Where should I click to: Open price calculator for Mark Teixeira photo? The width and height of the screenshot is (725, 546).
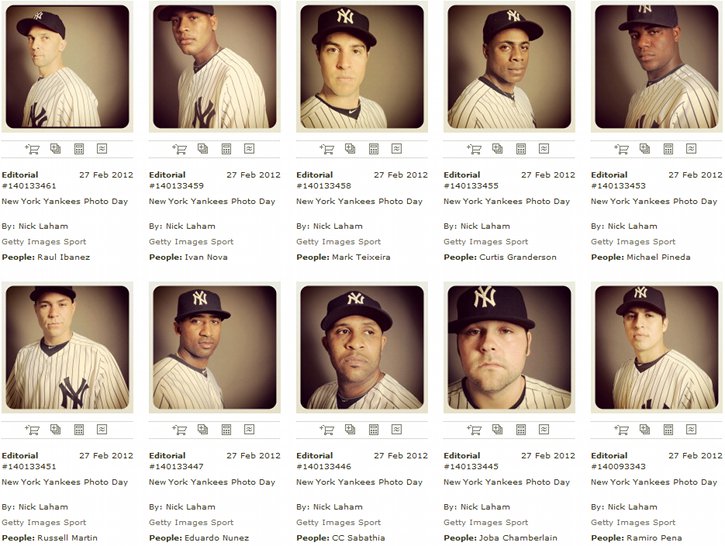pyautogui.click(x=374, y=149)
